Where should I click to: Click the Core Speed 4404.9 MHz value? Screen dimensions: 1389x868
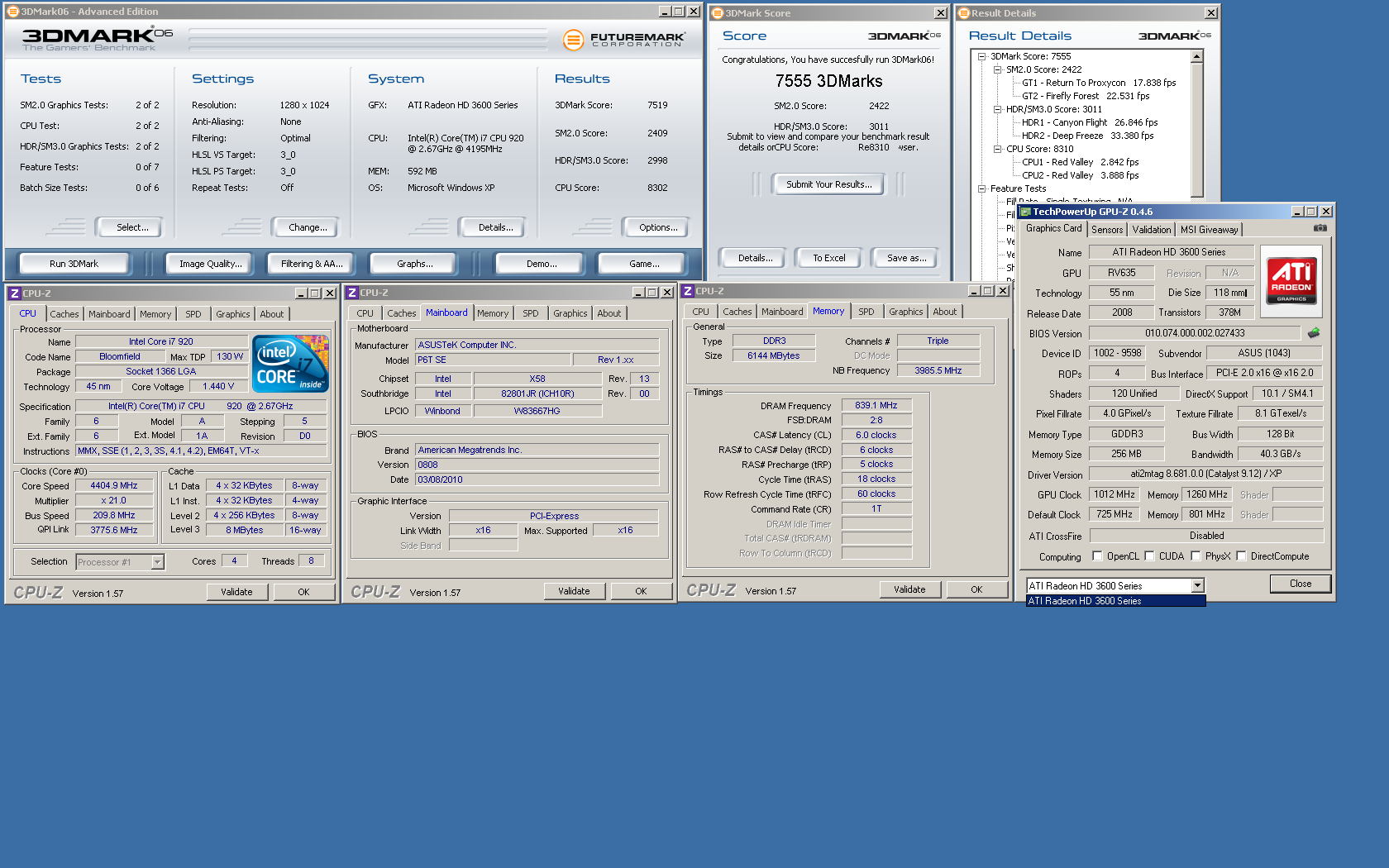pyautogui.click(x=114, y=485)
